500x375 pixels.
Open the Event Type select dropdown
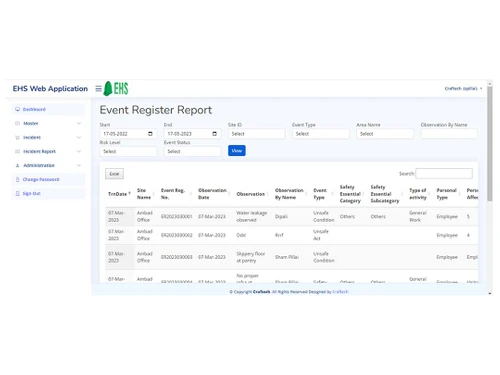click(321, 134)
